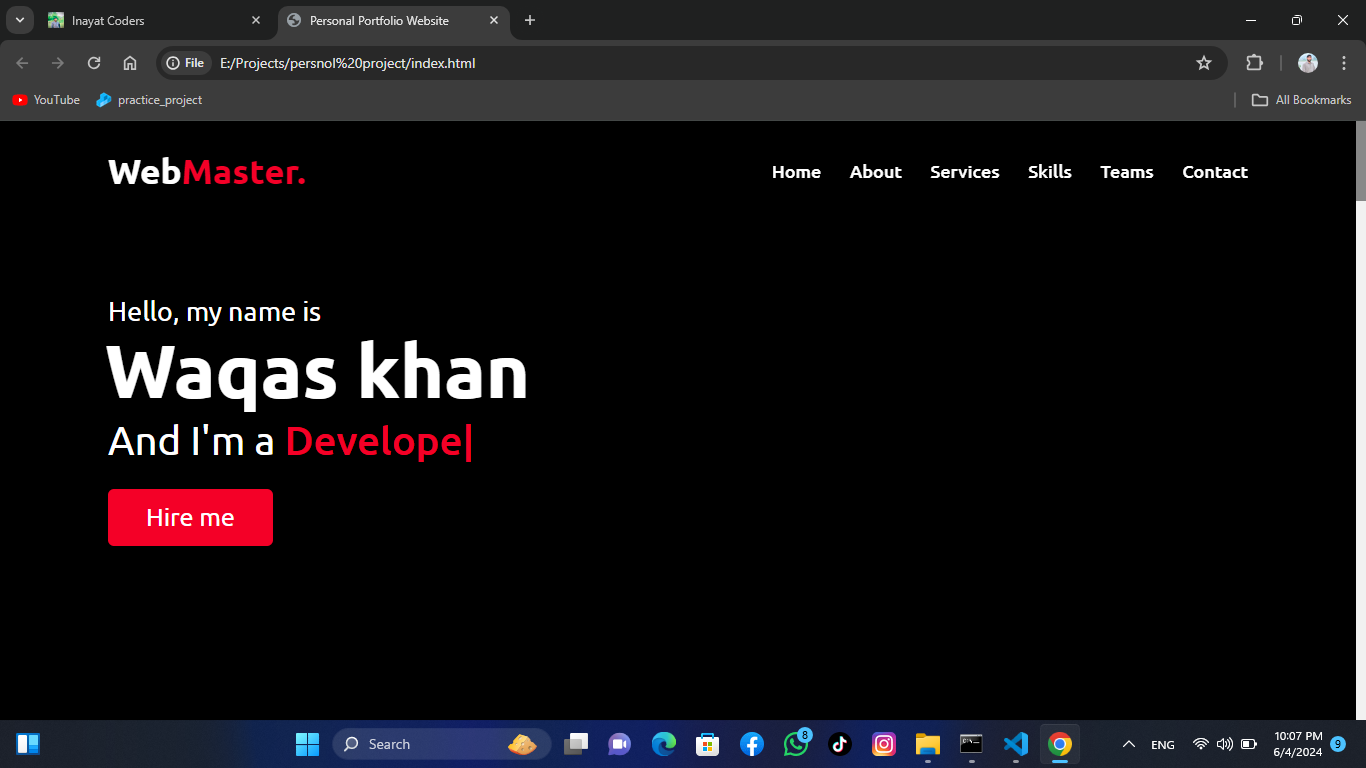Viewport: 1366px width, 768px height.
Task: Bookmark this page with the star icon
Action: point(1204,63)
